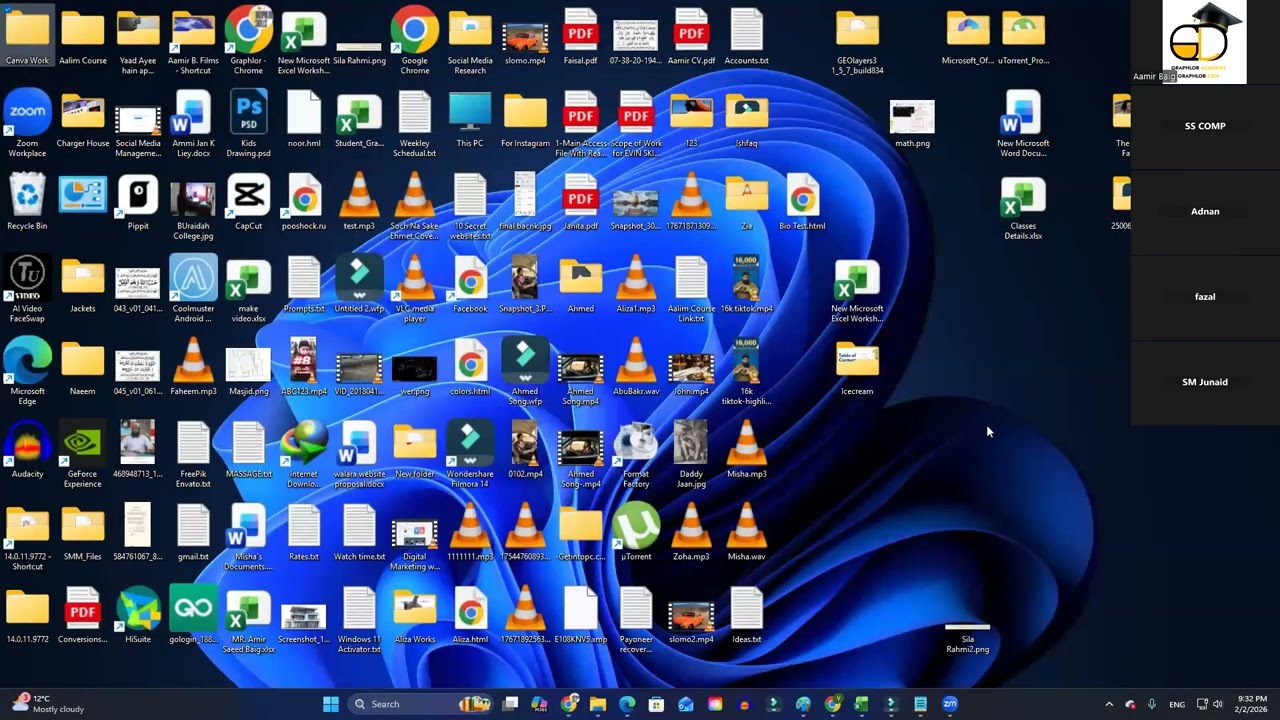
Task: Open the Naeem folder
Action: coord(83,369)
